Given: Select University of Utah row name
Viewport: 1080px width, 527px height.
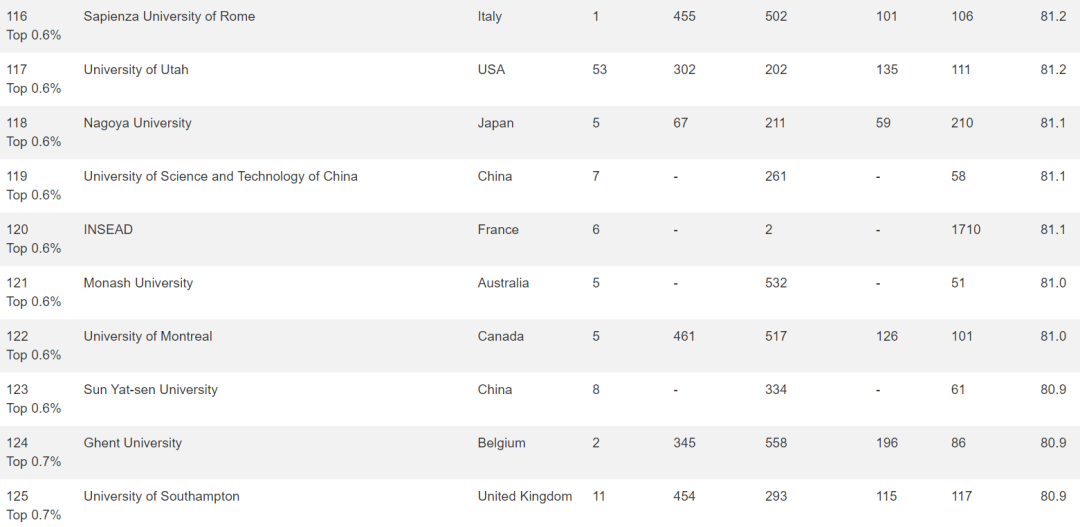Looking at the screenshot, I should coord(136,70).
